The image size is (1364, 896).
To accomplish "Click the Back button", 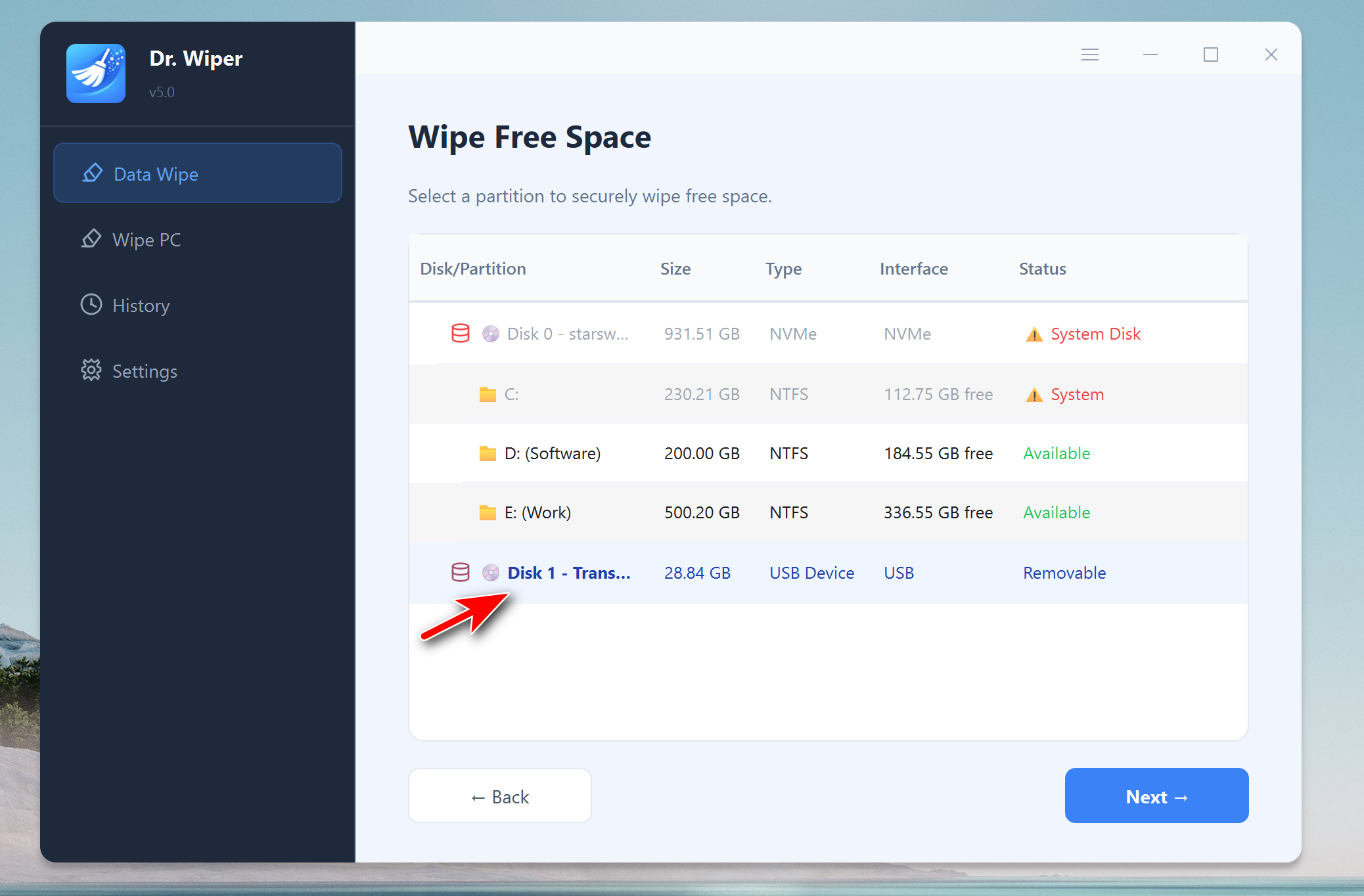I will (499, 795).
